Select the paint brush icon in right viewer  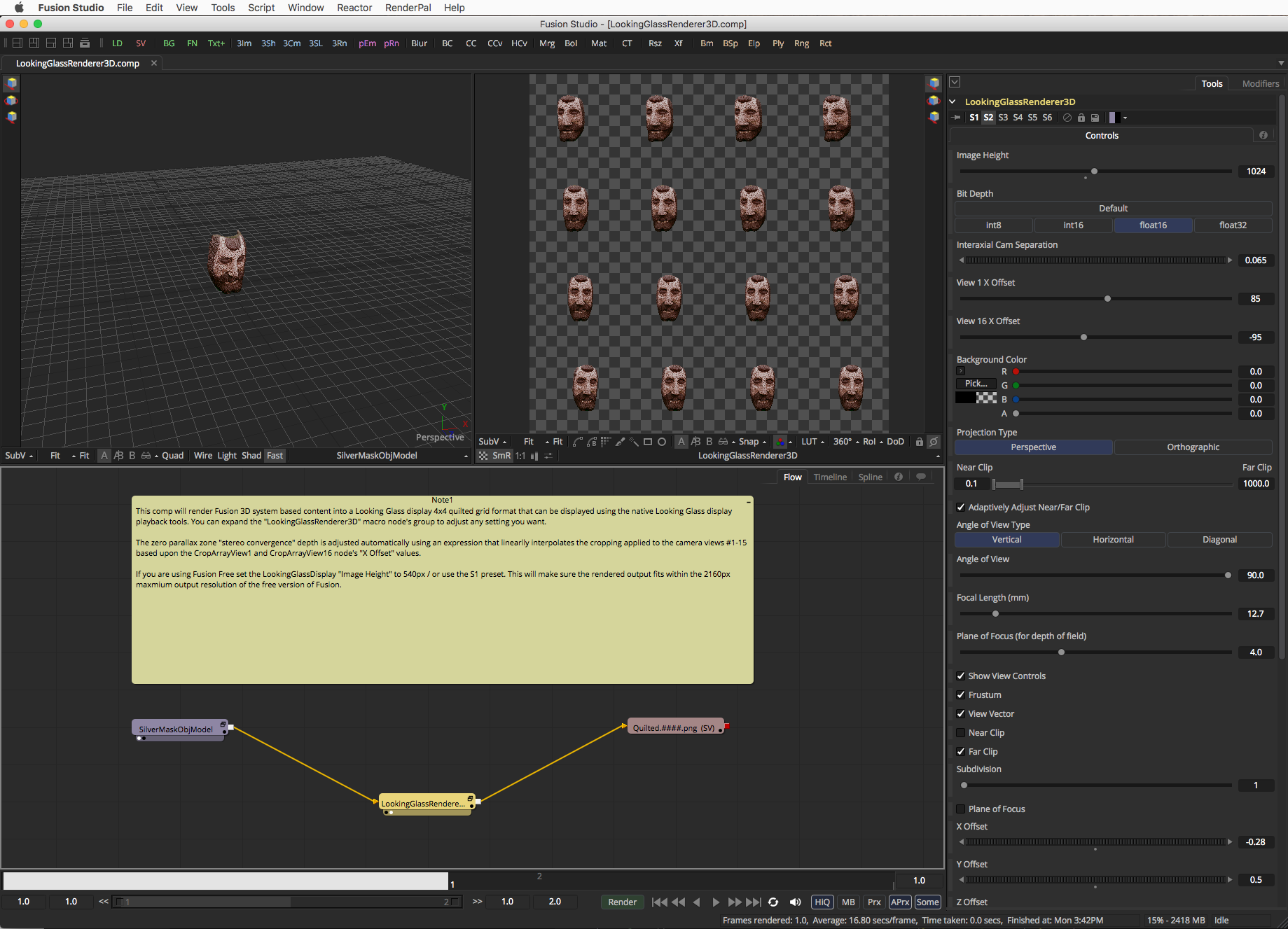click(620, 442)
